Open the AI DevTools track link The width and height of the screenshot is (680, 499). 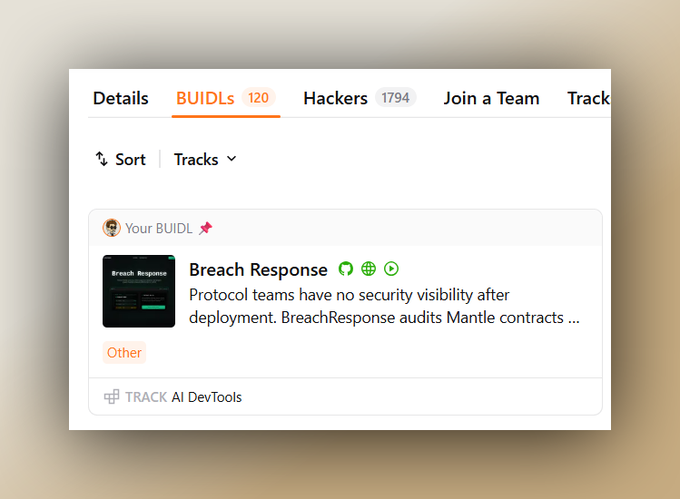pos(206,397)
